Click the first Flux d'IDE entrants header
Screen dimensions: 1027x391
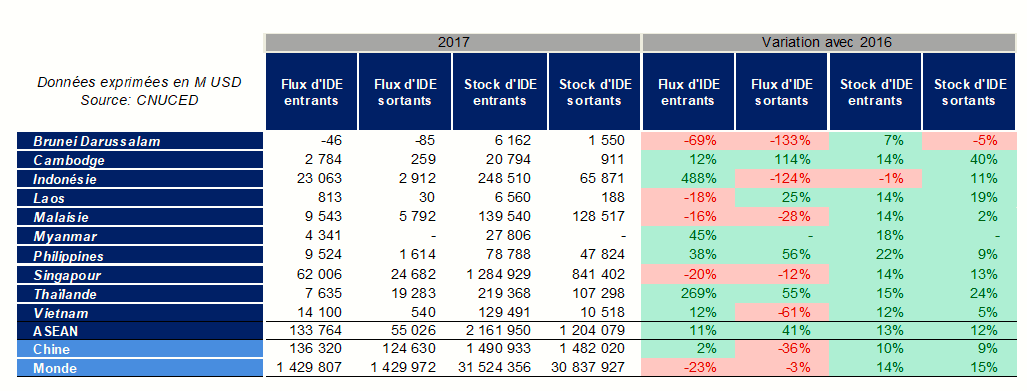click(311, 92)
